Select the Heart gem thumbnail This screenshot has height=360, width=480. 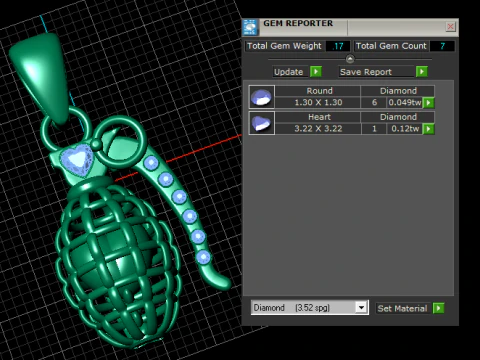(x=262, y=123)
